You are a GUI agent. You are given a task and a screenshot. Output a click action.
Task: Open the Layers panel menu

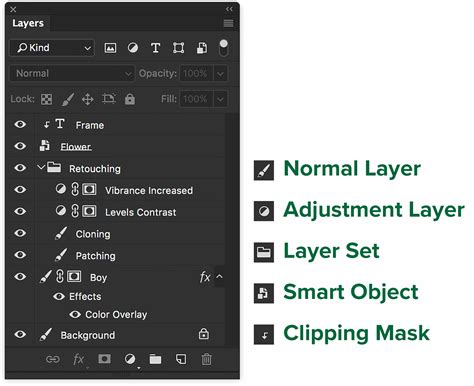click(x=228, y=23)
